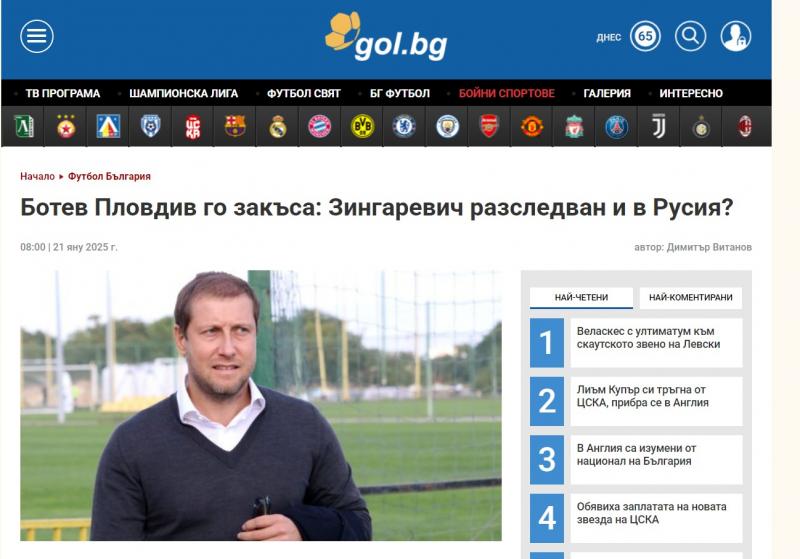Screen dimensions: 800x559
Task: Open the ШАМПИОНСКА ЛИГА menu item
Action: pyautogui.click(x=184, y=93)
